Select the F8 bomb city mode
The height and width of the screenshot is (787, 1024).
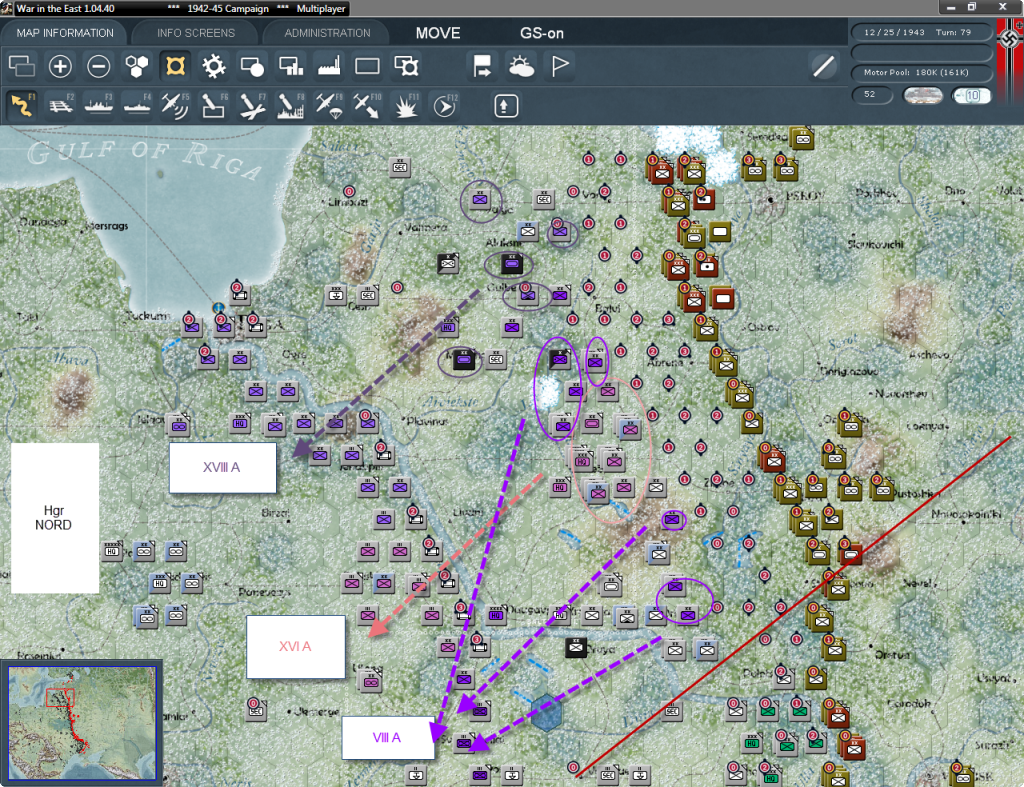pyautogui.click(x=291, y=105)
